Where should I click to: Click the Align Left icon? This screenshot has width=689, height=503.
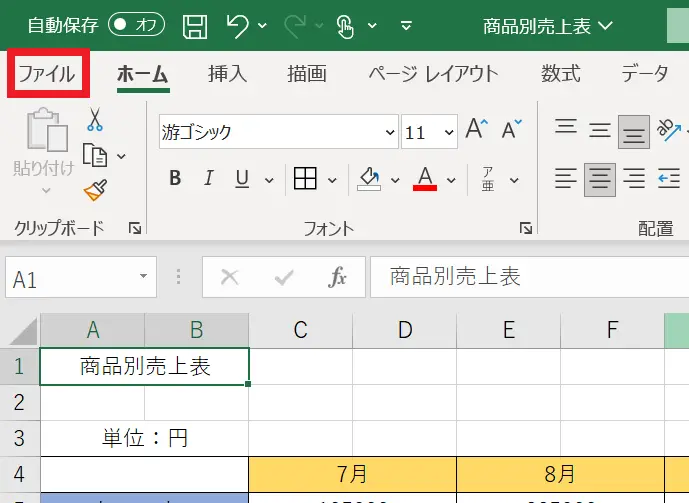click(566, 179)
